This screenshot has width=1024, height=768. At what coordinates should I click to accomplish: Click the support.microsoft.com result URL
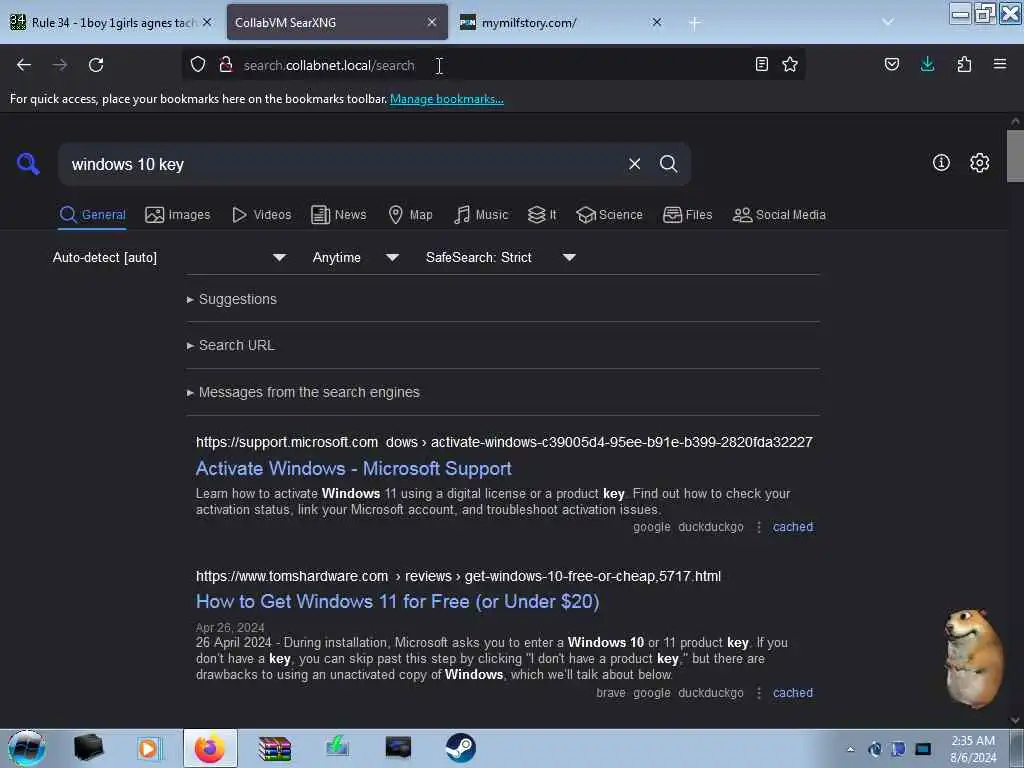click(x=504, y=442)
